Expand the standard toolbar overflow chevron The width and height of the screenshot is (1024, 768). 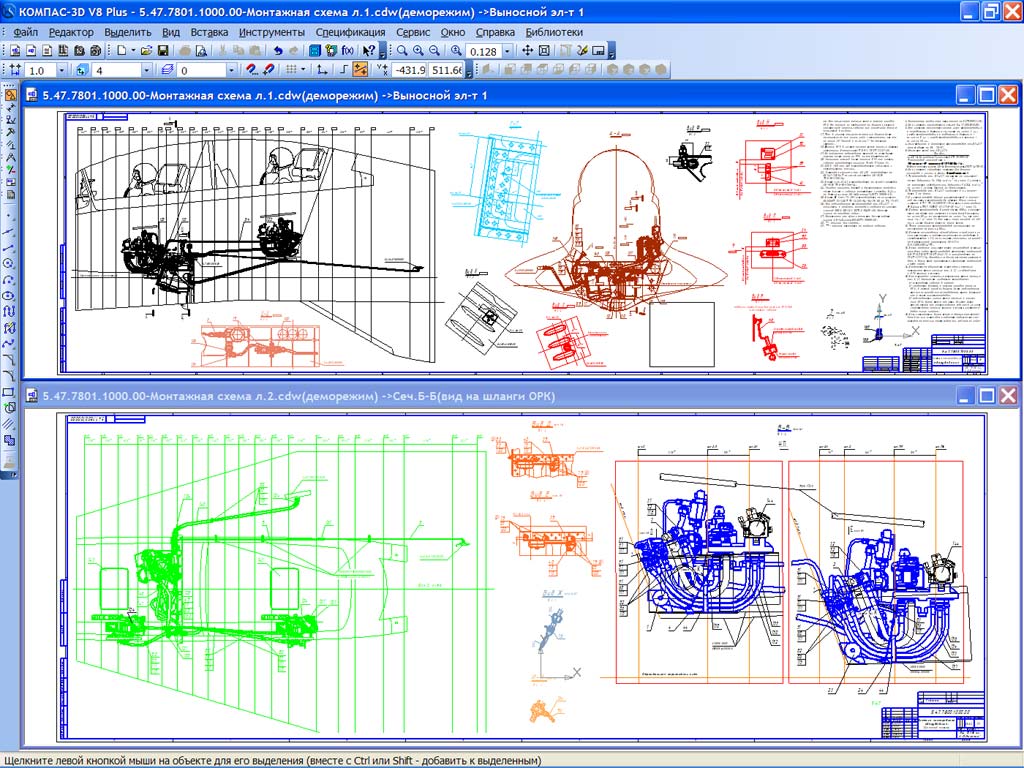pyautogui.click(x=382, y=51)
